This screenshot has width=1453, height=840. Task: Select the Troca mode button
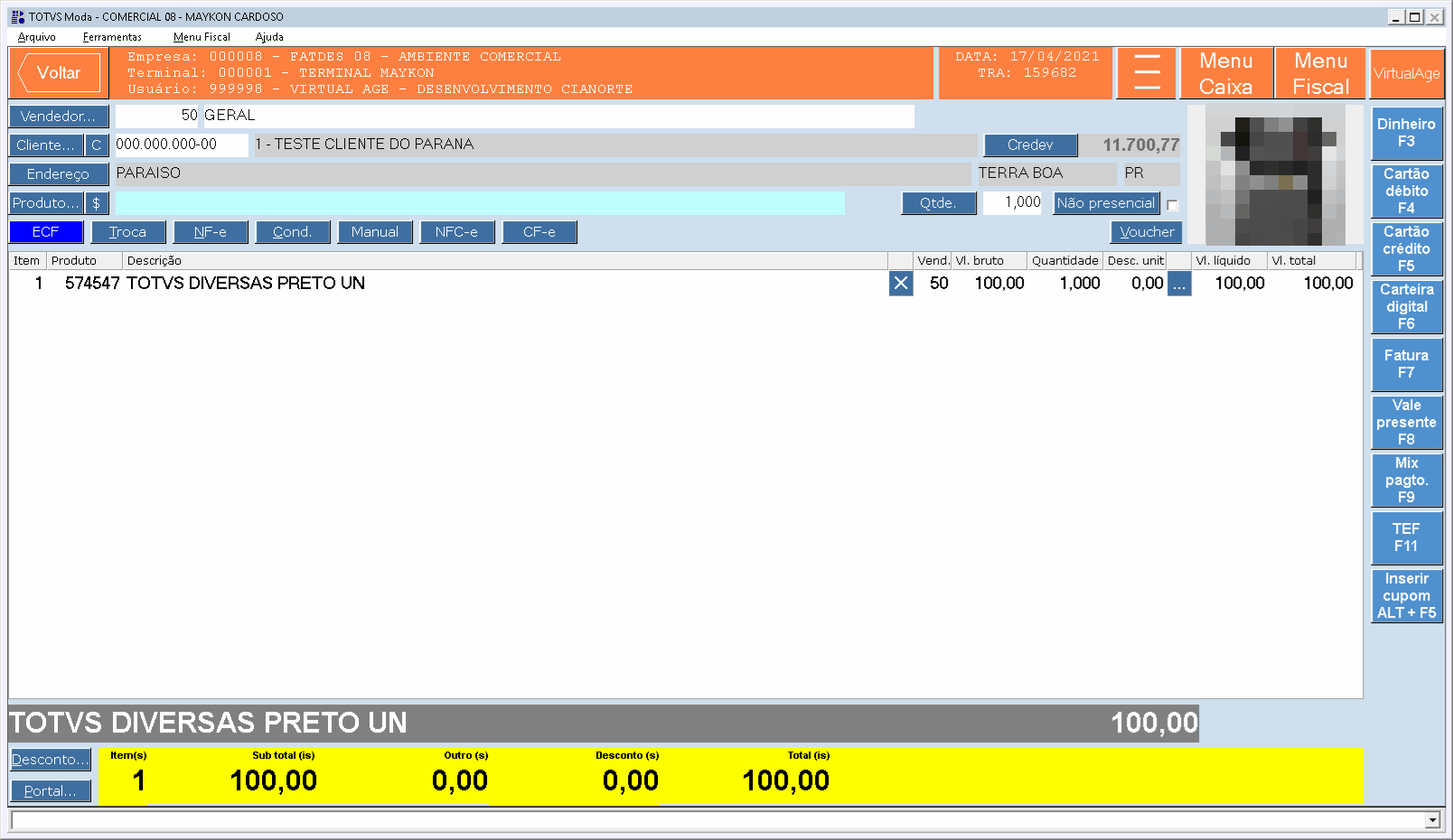click(x=128, y=232)
